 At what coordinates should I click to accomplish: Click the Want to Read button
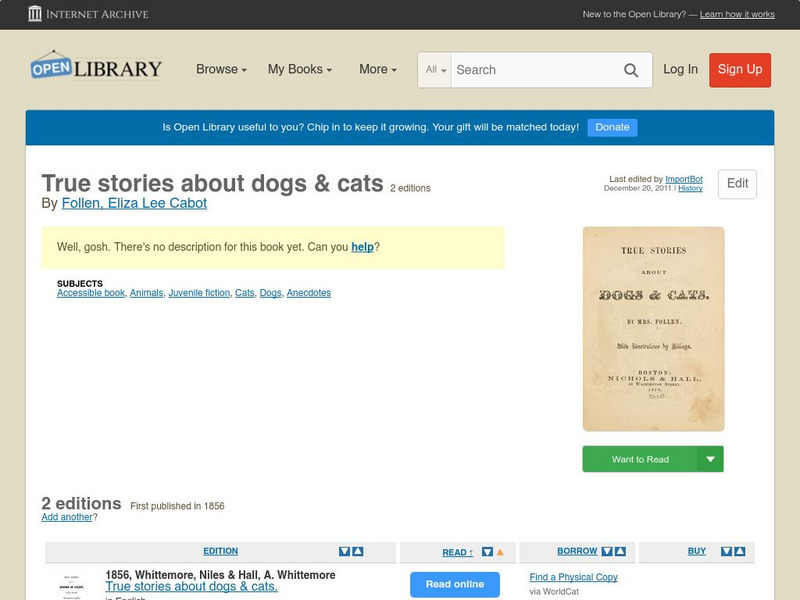640,459
